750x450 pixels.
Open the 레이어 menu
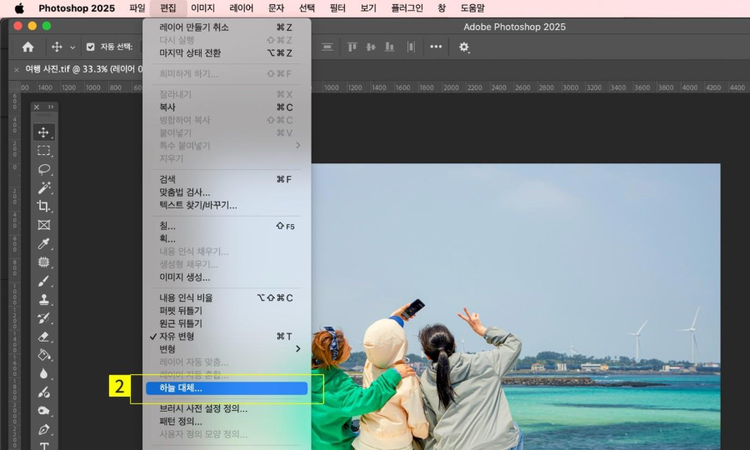[x=242, y=8]
